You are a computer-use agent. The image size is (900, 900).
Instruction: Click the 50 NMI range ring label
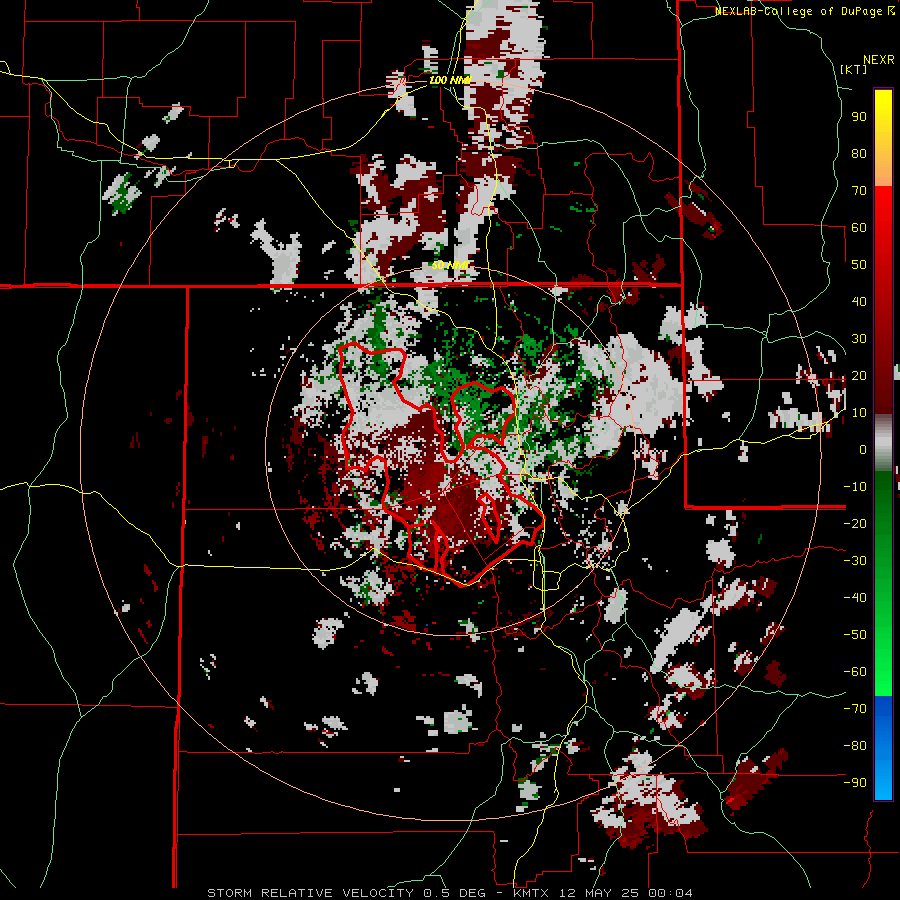pos(450,265)
